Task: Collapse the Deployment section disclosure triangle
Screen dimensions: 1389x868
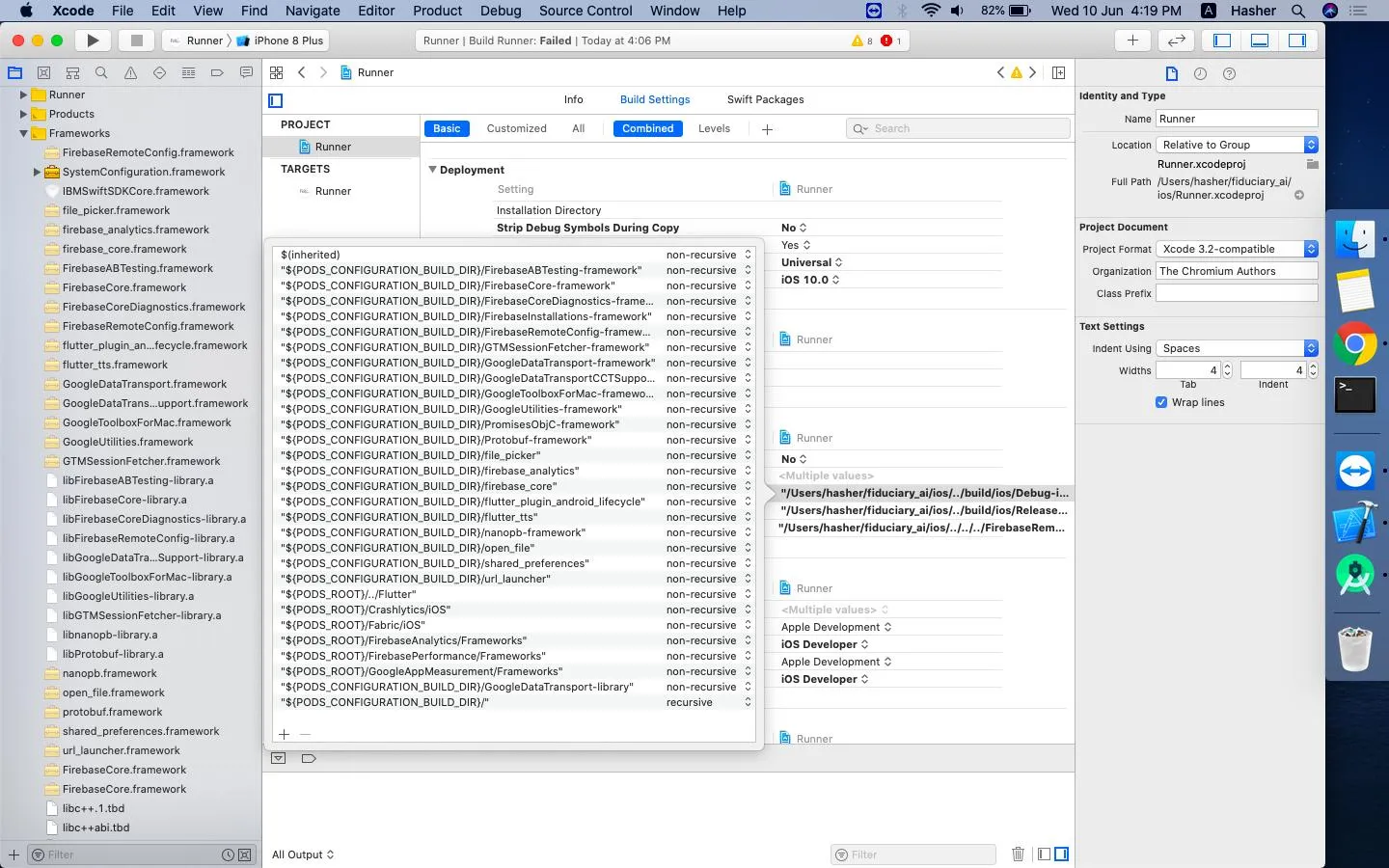Action: pyautogui.click(x=433, y=170)
